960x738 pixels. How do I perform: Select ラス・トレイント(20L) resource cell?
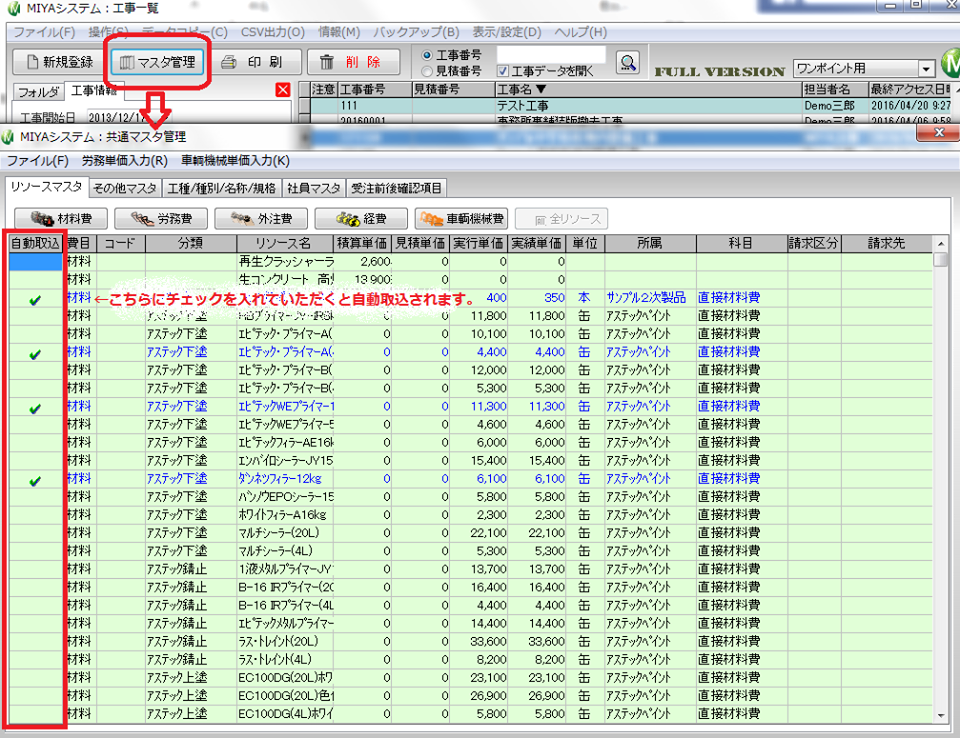pyautogui.click(x=285, y=641)
